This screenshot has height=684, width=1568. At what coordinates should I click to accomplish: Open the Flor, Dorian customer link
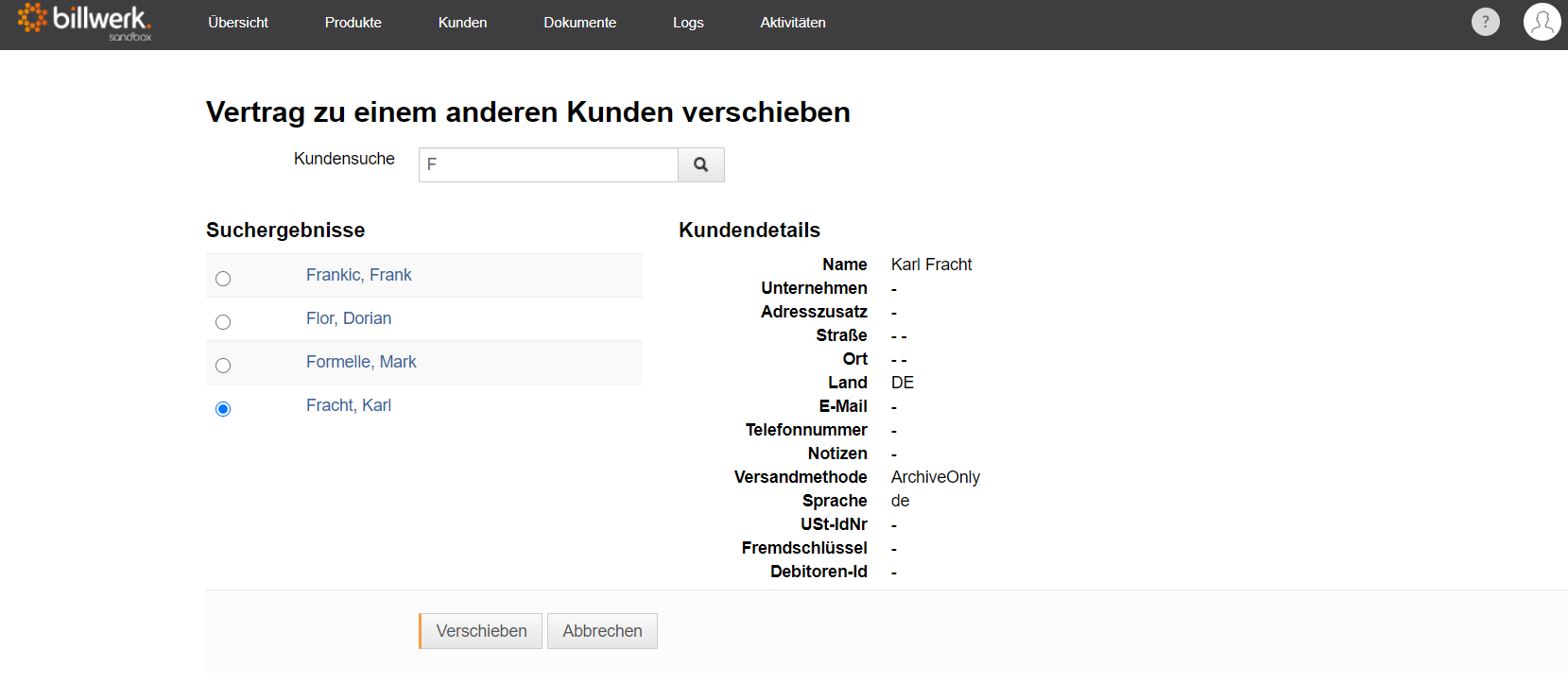[349, 318]
